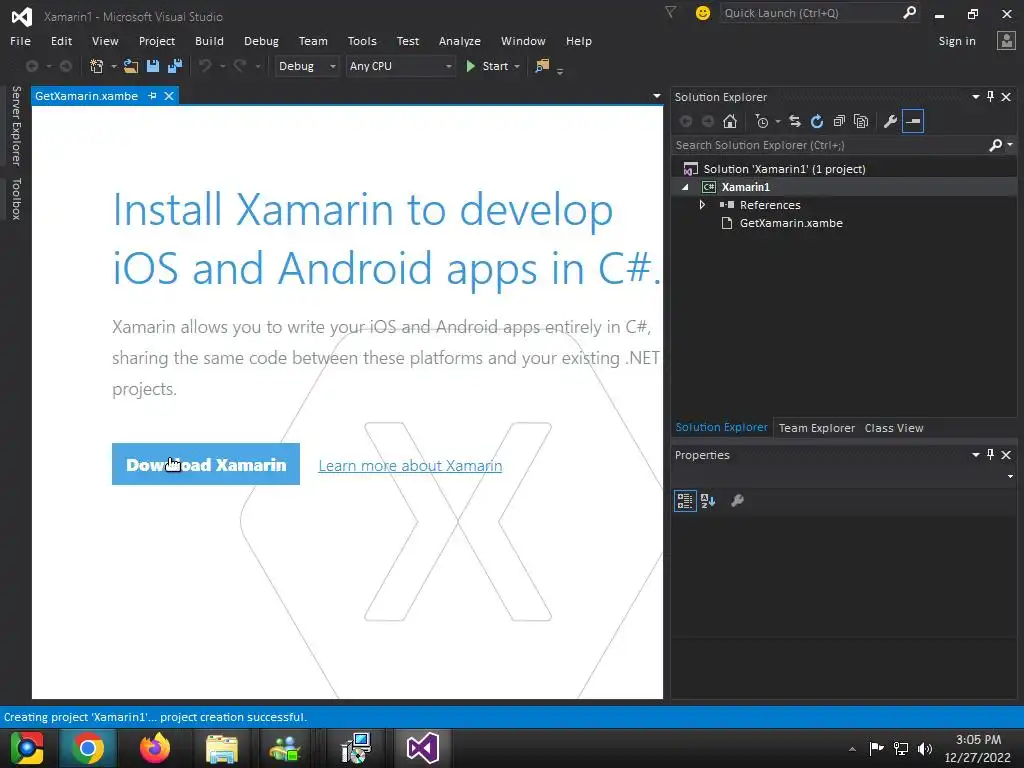Open the Build menu

pos(209,41)
